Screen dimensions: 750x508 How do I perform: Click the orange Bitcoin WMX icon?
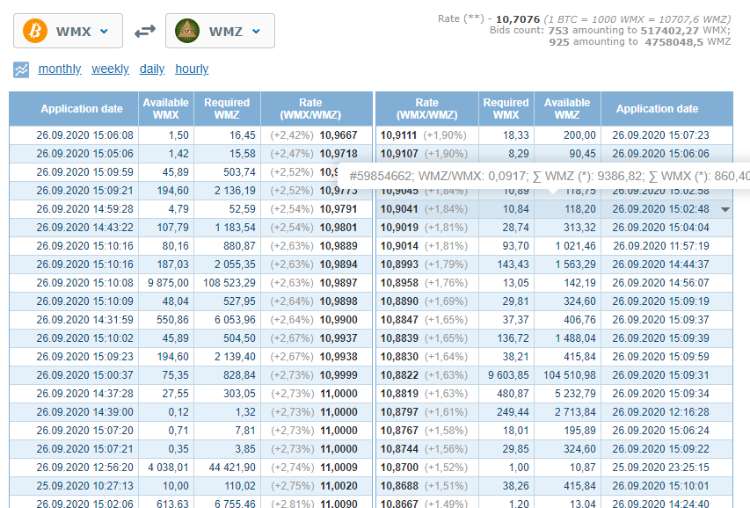[36, 31]
